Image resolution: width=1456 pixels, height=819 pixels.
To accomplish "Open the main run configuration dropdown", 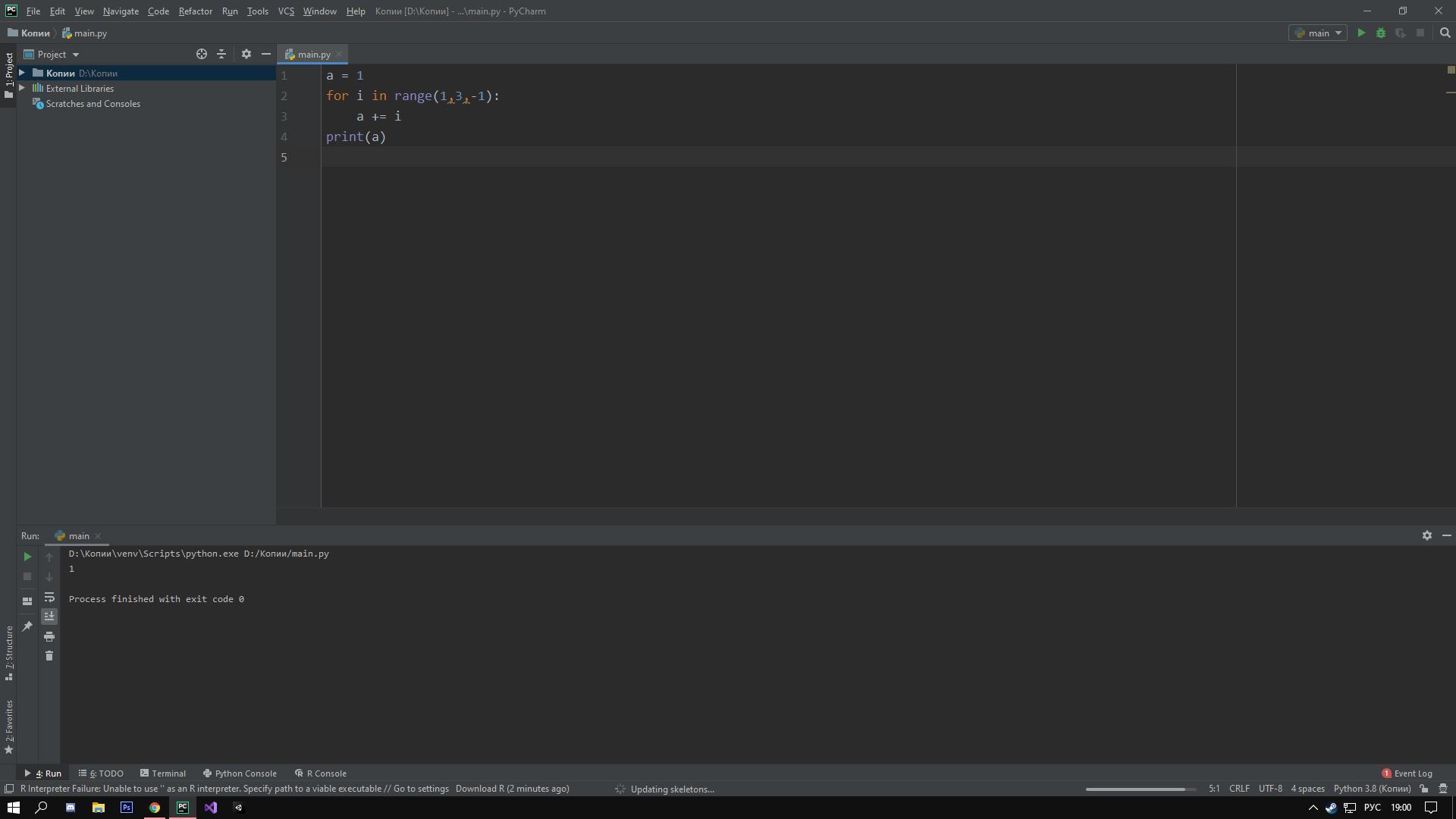I will pos(1318,33).
